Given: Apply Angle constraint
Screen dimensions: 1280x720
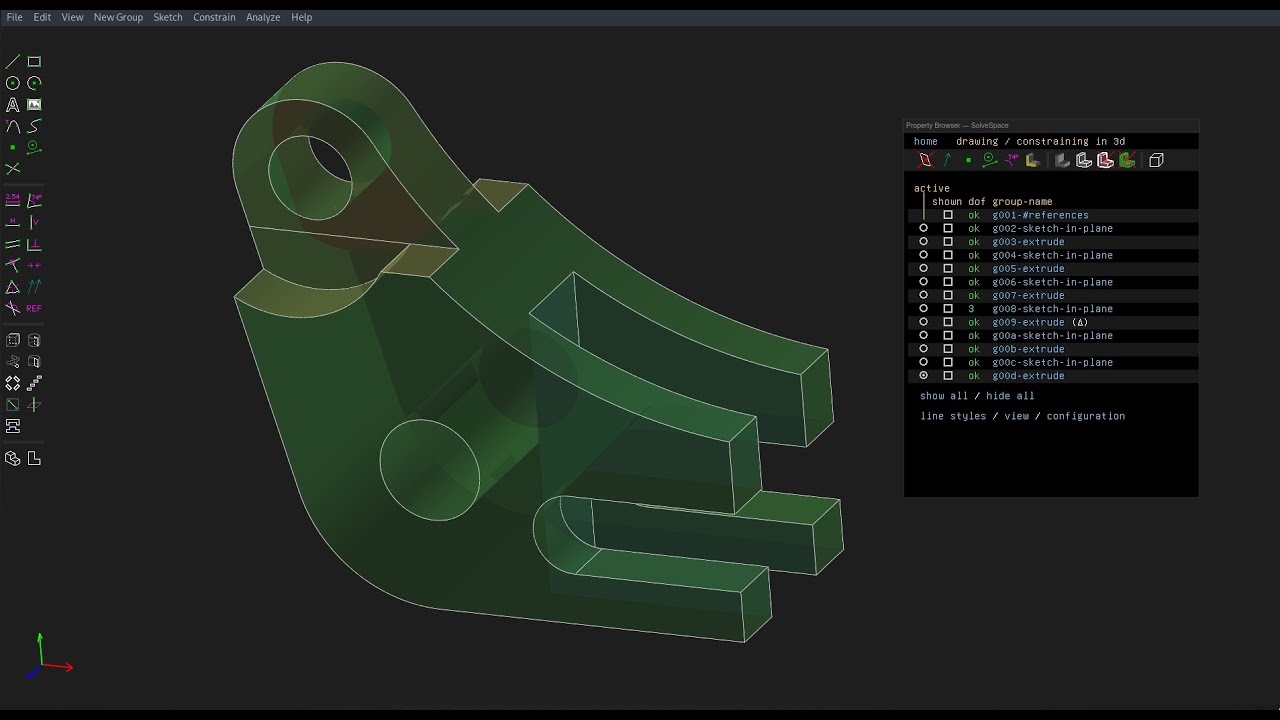Looking at the screenshot, I should (34, 199).
